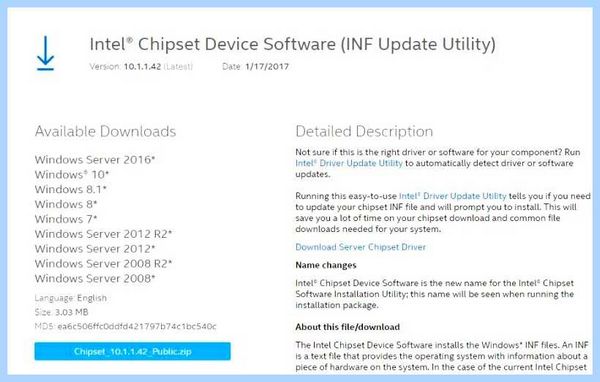Screen dimensions: 600x382
Task: Click the Available Downloads heading
Action: [105, 131]
